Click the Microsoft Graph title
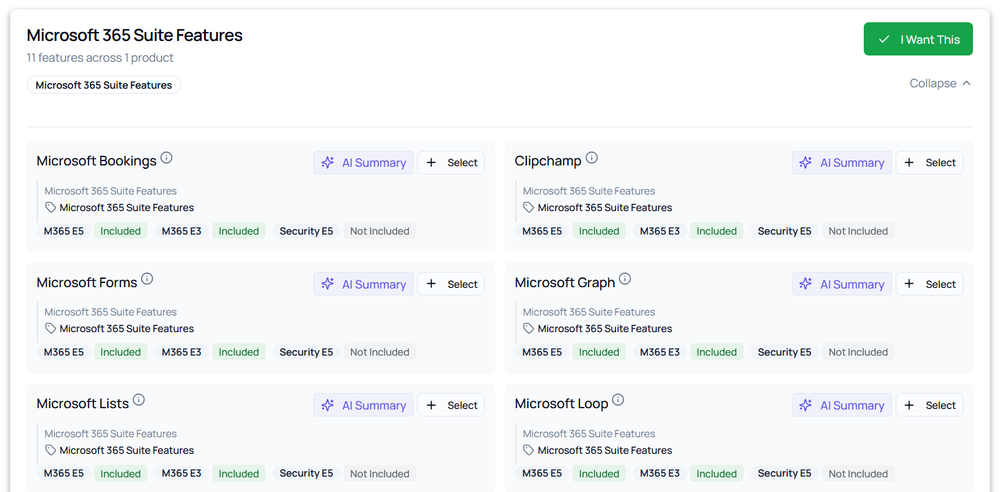Viewport: 1000px width, 492px height. [x=565, y=282]
